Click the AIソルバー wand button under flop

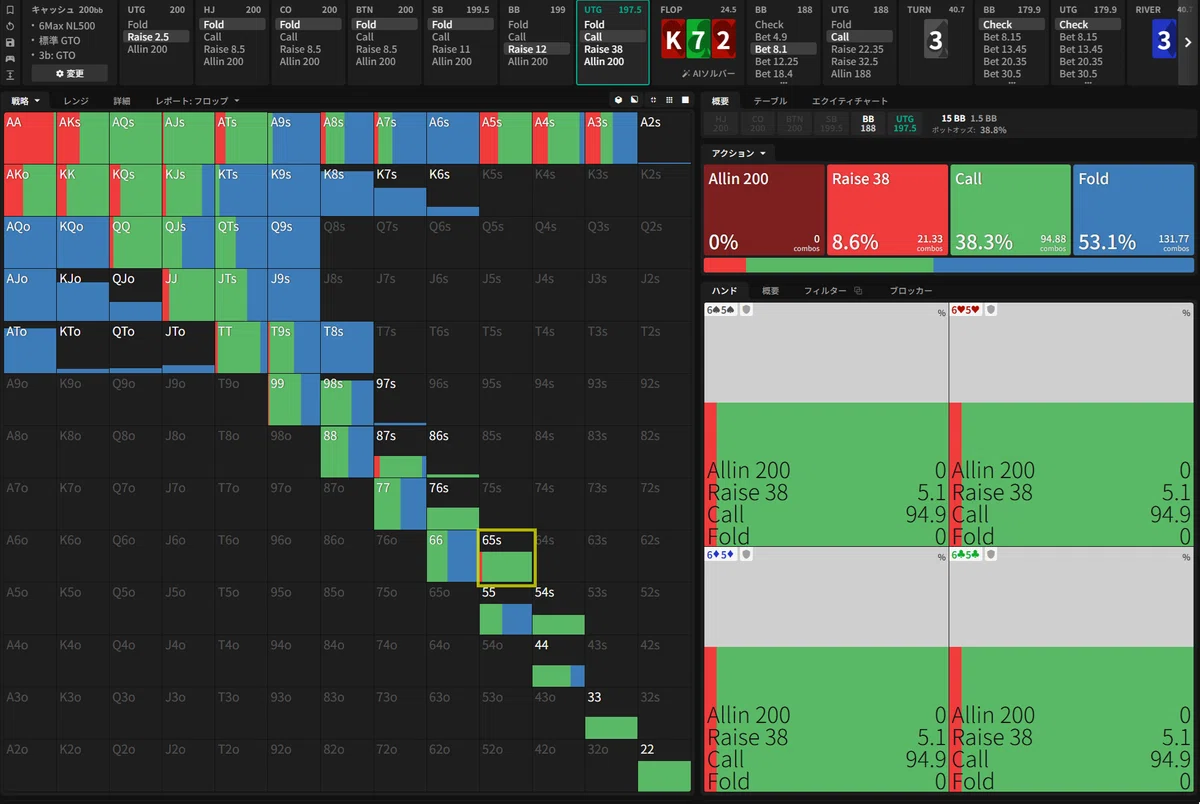[708, 74]
